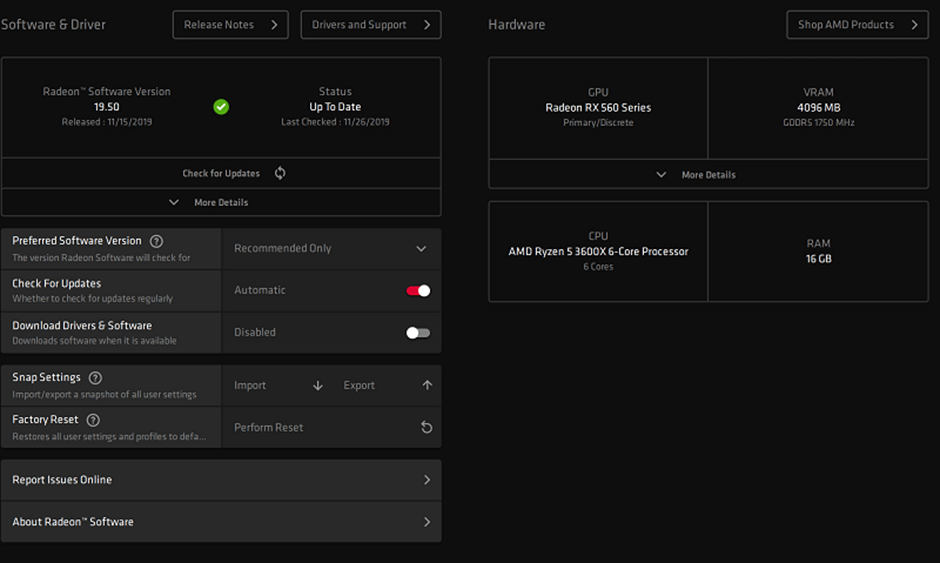Click the 6 Cores text
The image size is (940, 563).
[x=598, y=266]
